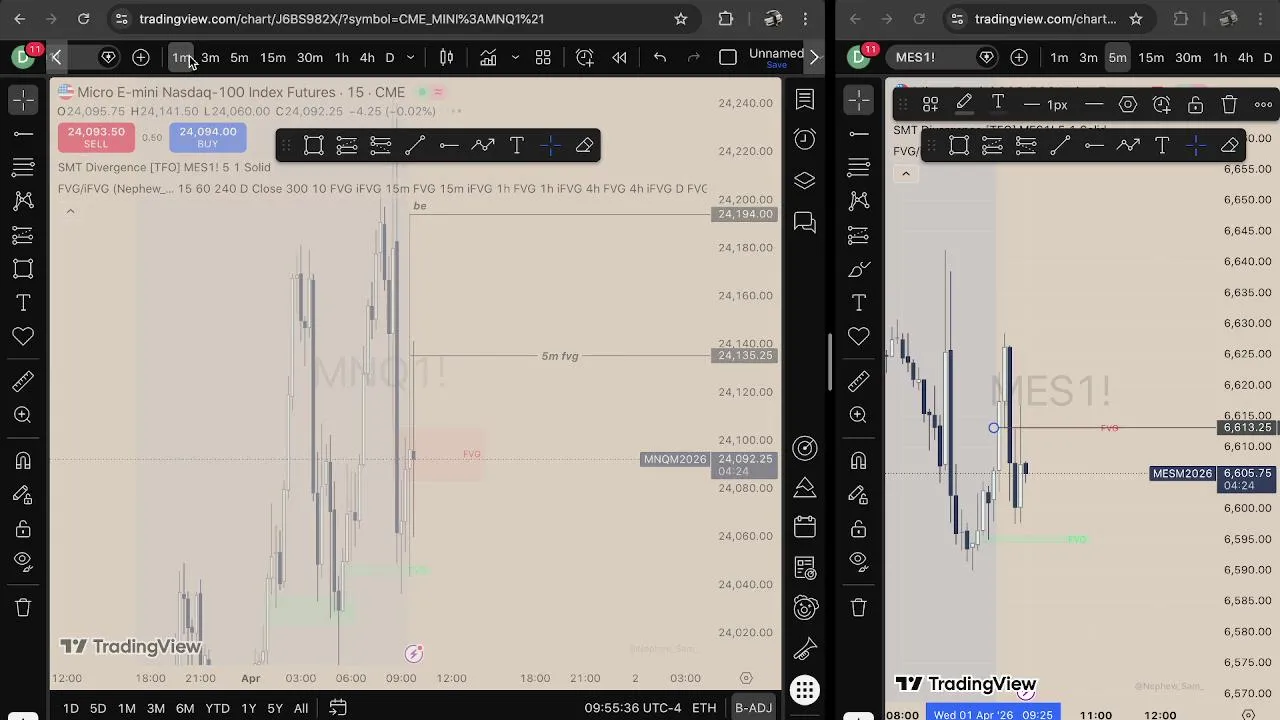Screen dimensions: 1280x720
Task: Expand the time interval dropdown next to D
Action: 410,58
